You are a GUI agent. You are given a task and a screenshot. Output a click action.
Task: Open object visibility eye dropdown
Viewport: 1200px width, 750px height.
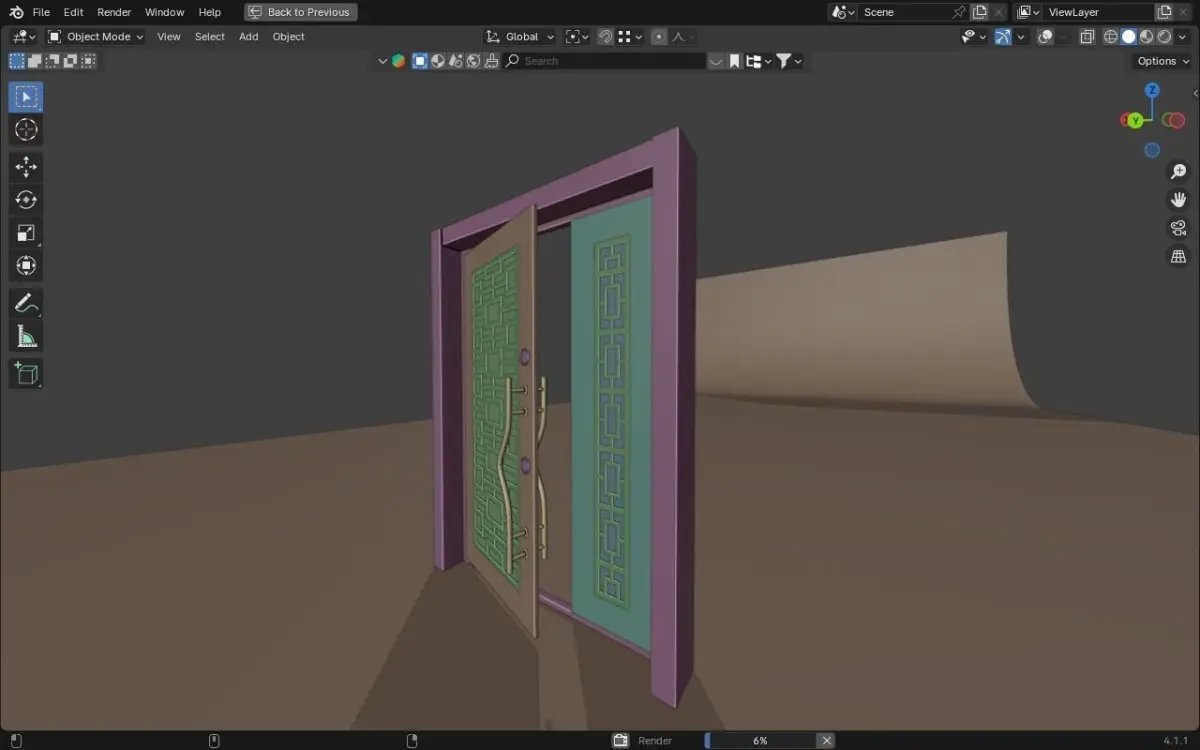pos(973,37)
